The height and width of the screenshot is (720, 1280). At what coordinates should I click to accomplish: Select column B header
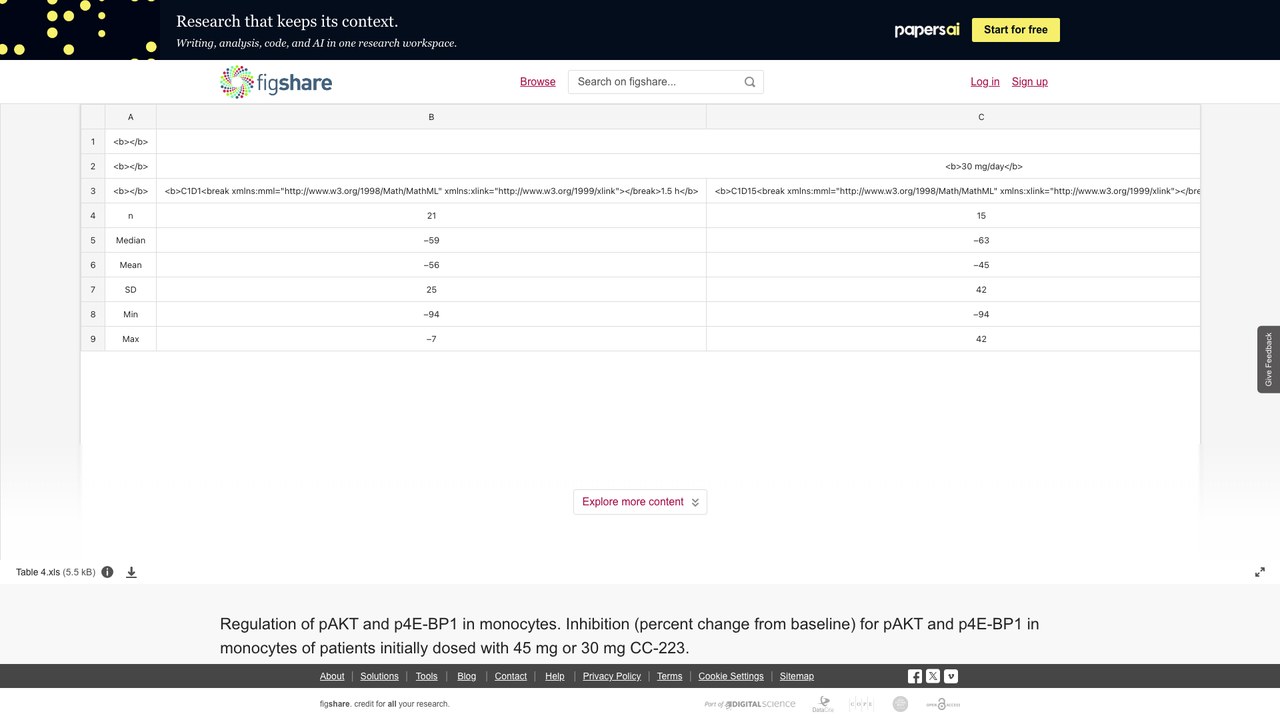[x=431, y=117]
